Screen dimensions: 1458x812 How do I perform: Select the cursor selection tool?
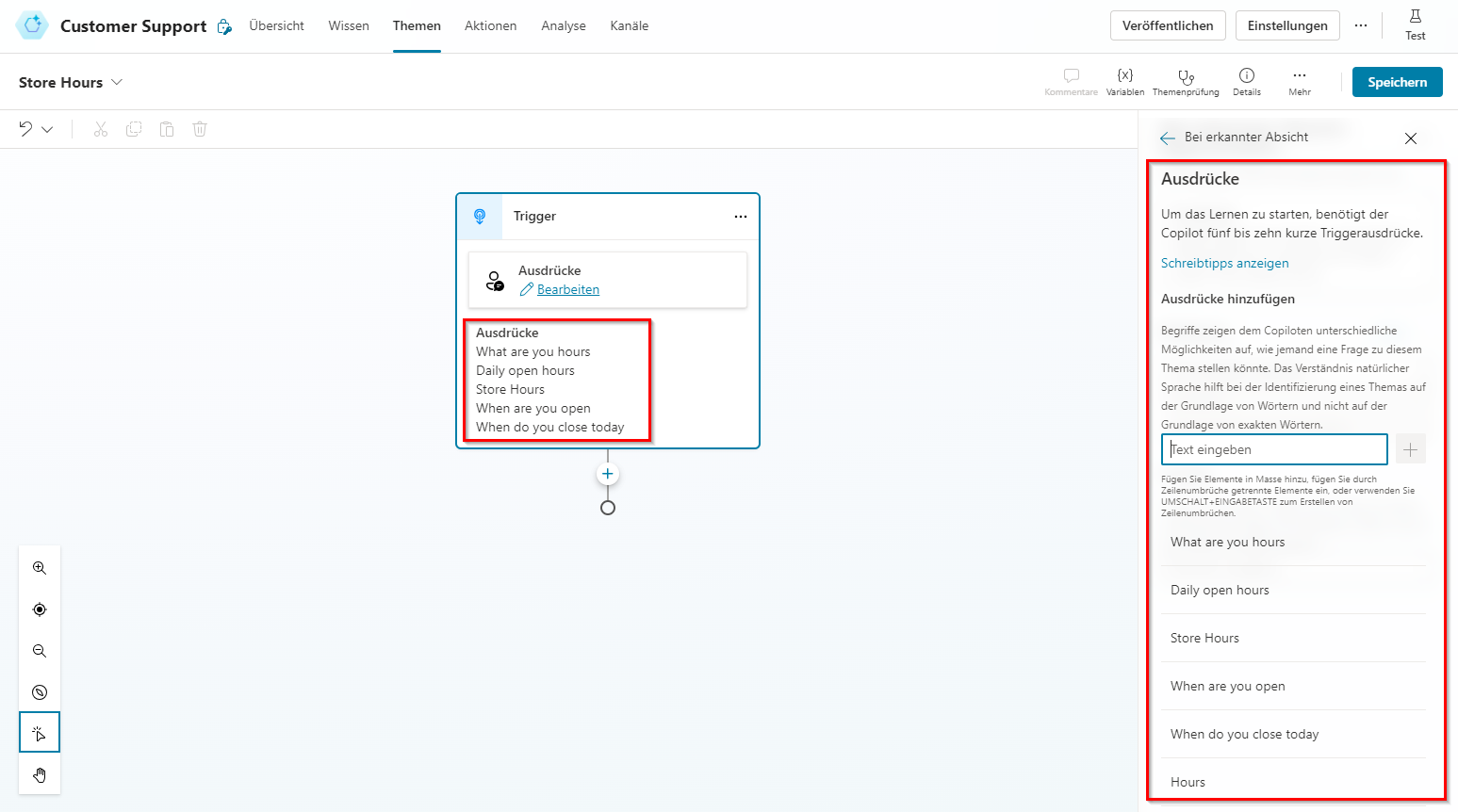point(39,732)
